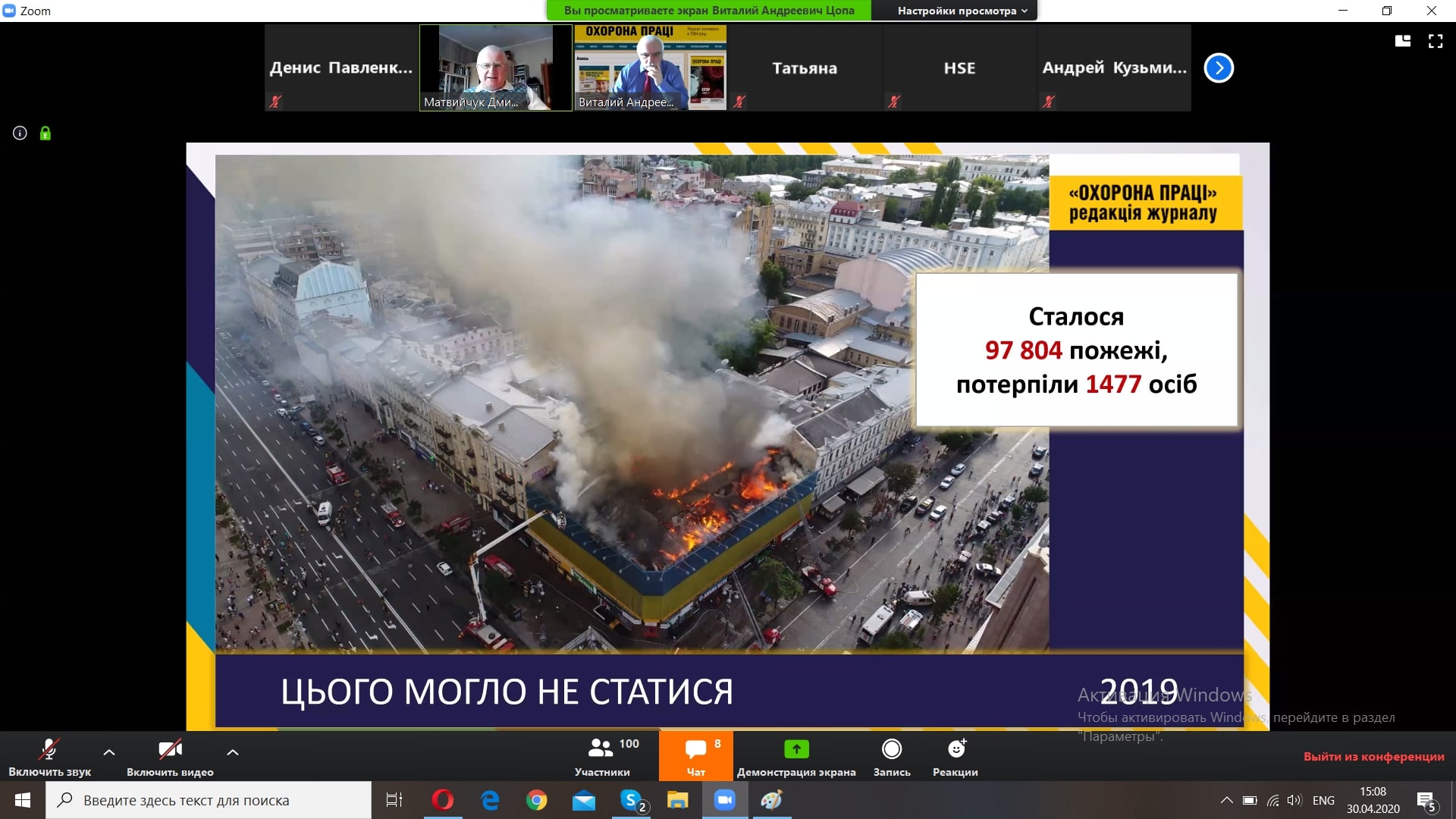Screen dimensions: 1456x819
Task: Switch to gallery view layout icon
Action: [x=1403, y=41]
